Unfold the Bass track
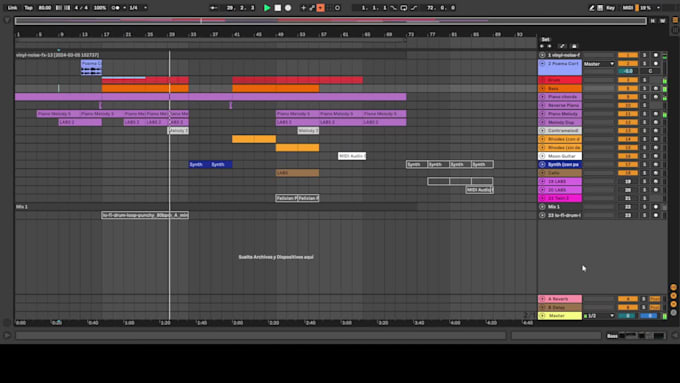This screenshot has width=680, height=383. click(542, 88)
